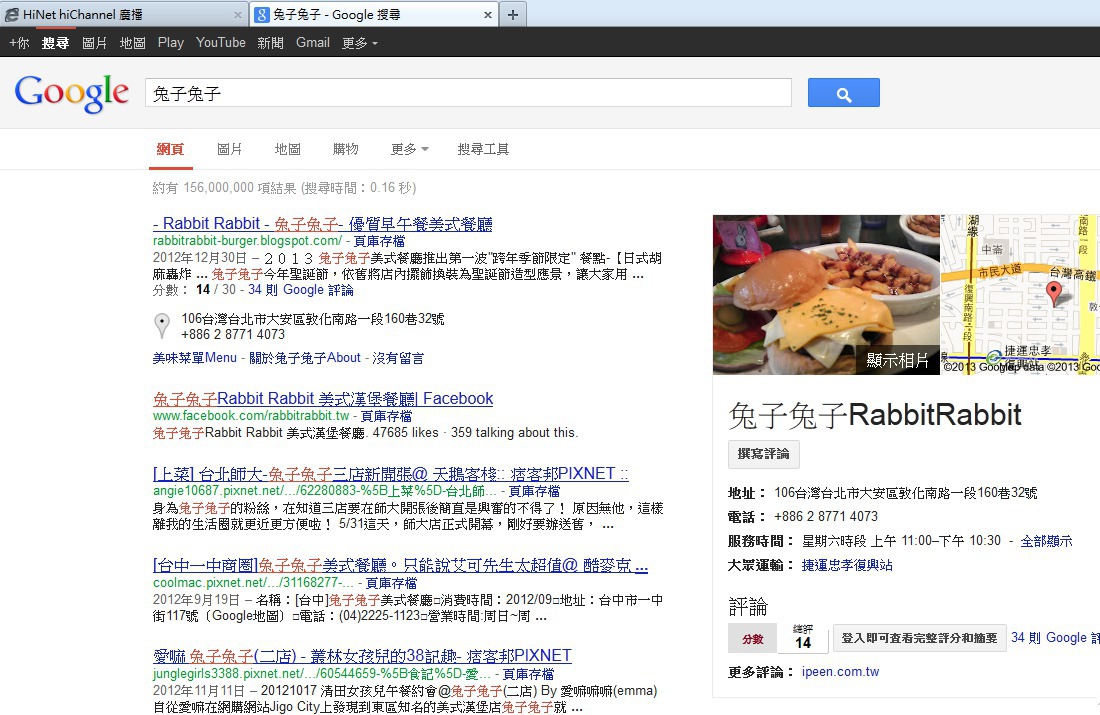Open the 愛嘛 兔子兔子(二店) PIXNET result

(362, 656)
